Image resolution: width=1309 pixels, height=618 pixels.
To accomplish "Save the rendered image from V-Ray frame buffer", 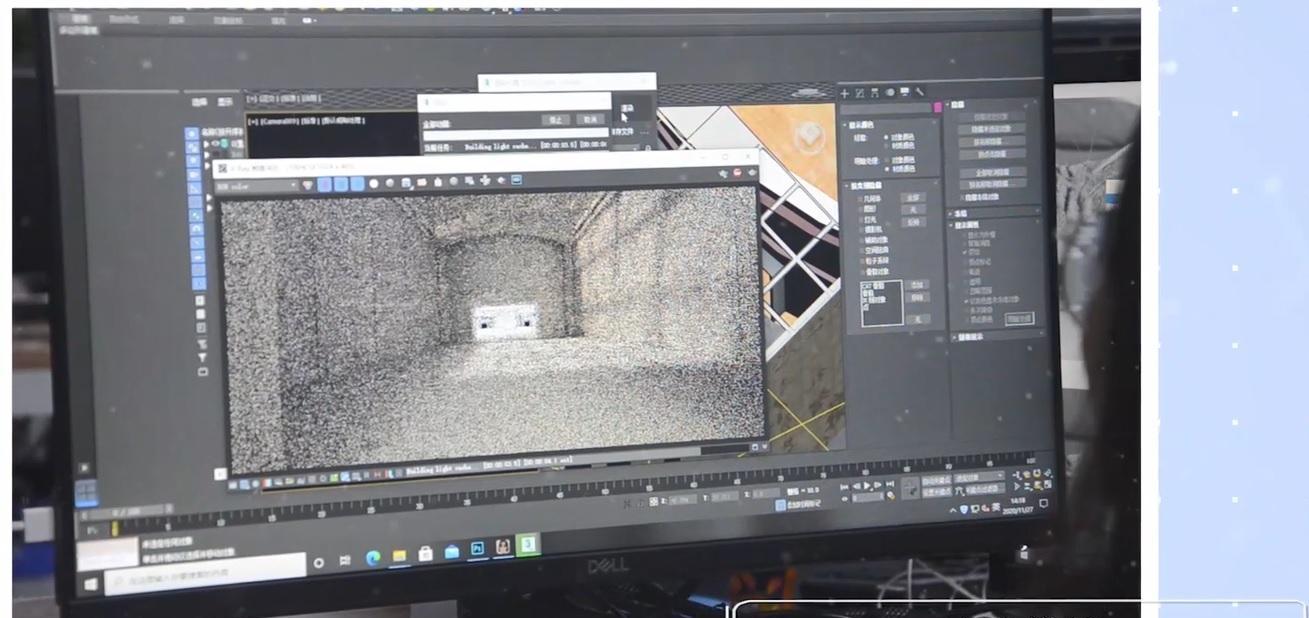I will 406,183.
